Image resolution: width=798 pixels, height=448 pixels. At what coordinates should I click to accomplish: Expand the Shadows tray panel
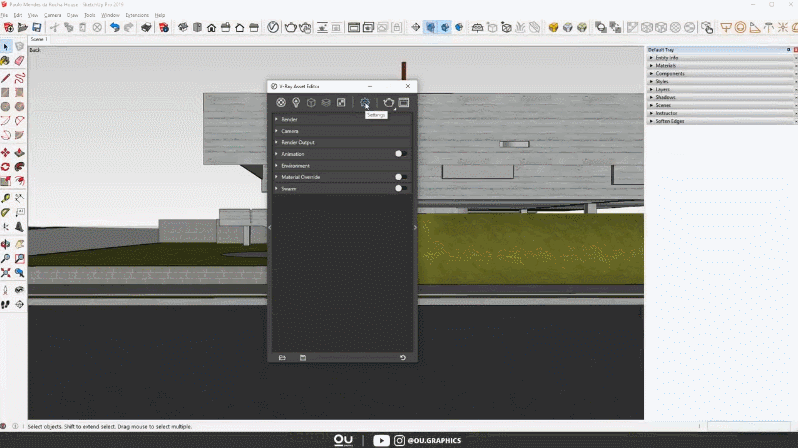click(x=665, y=97)
